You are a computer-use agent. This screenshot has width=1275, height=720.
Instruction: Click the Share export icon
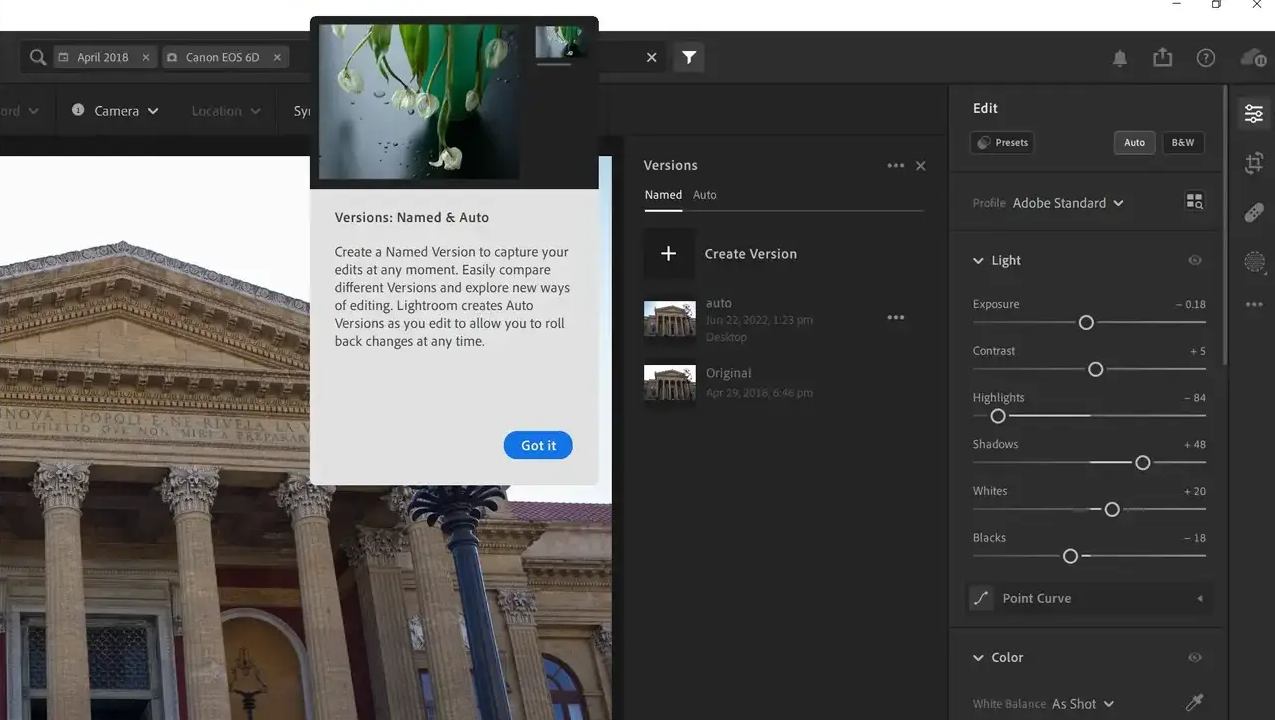(1162, 58)
